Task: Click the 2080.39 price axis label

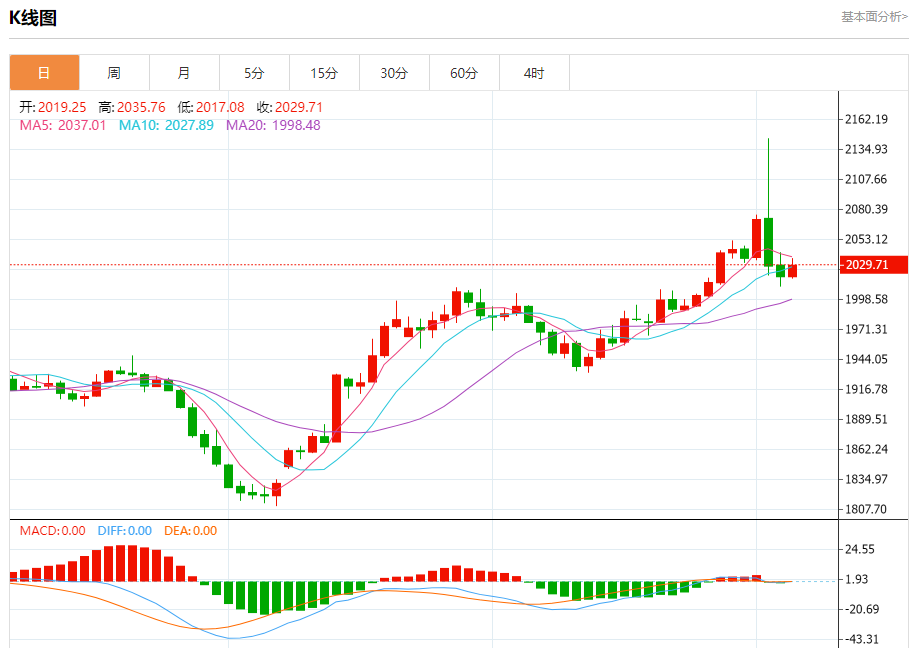Action: click(866, 209)
